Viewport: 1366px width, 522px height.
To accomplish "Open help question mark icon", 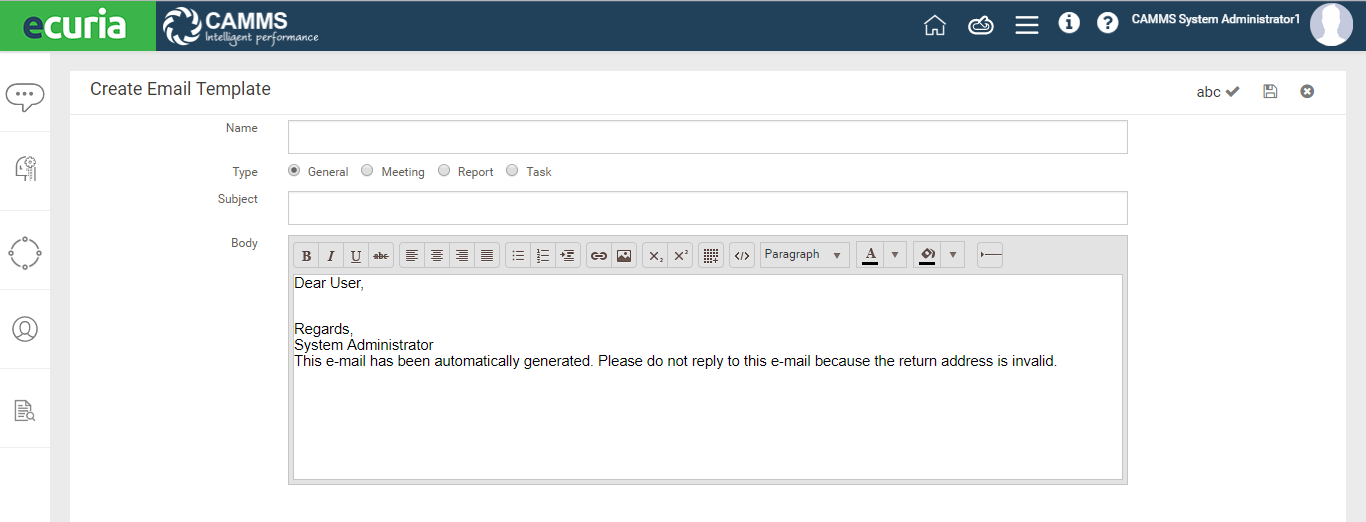I will [x=1107, y=22].
